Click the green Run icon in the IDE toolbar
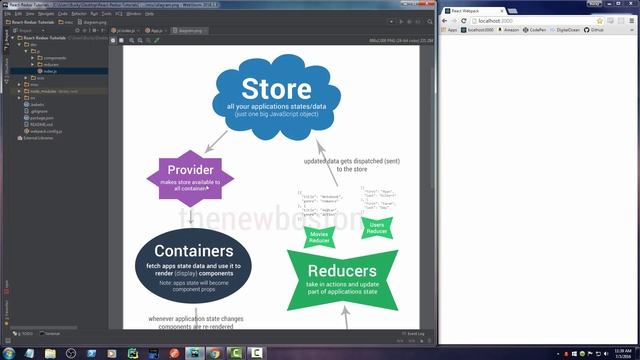640x360 pixels. pos(401,22)
